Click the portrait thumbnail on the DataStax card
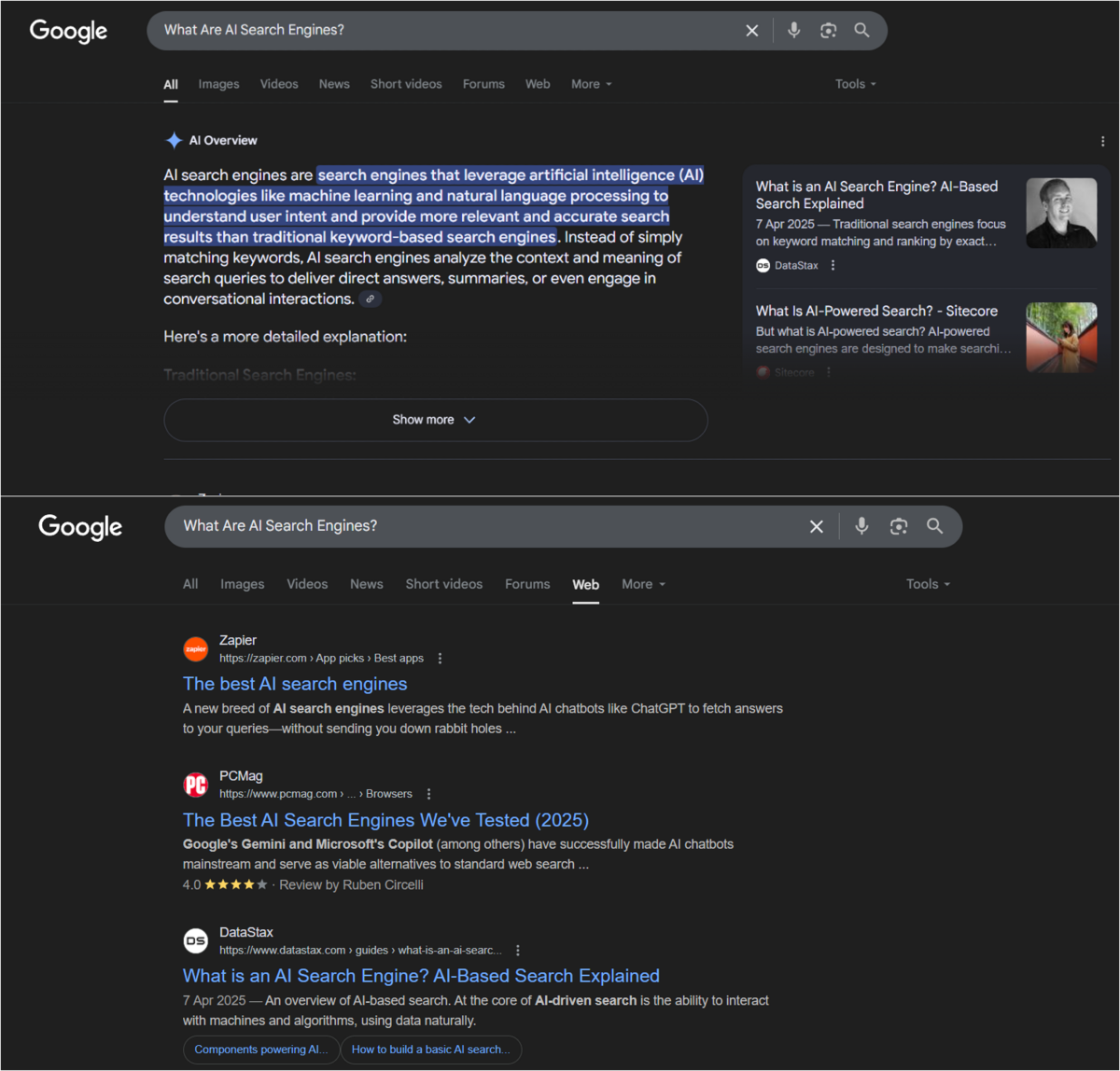1120x1071 pixels. coord(1061,213)
